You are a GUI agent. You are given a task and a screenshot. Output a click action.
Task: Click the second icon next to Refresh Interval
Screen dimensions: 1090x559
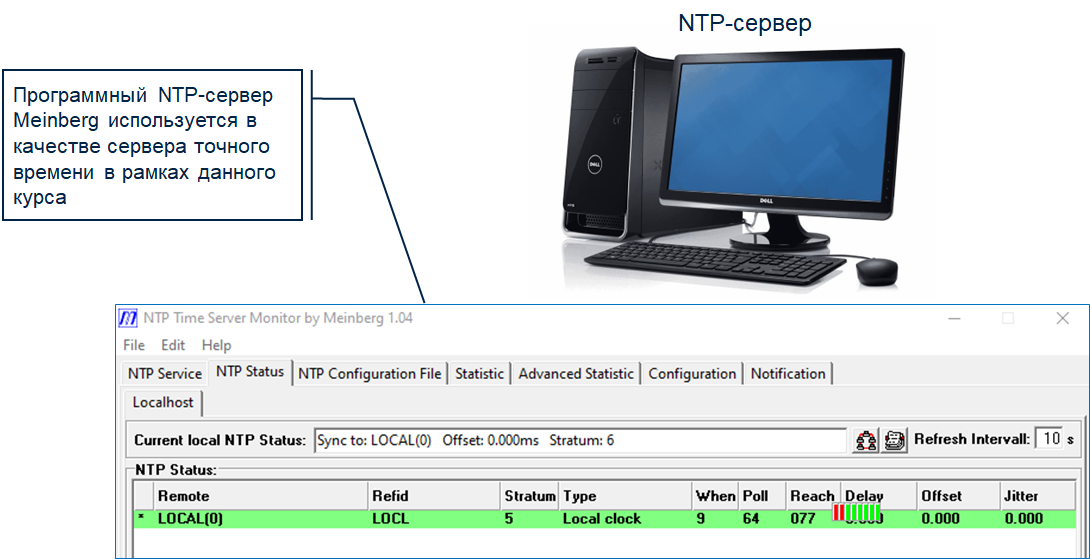pyautogui.click(x=895, y=440)
